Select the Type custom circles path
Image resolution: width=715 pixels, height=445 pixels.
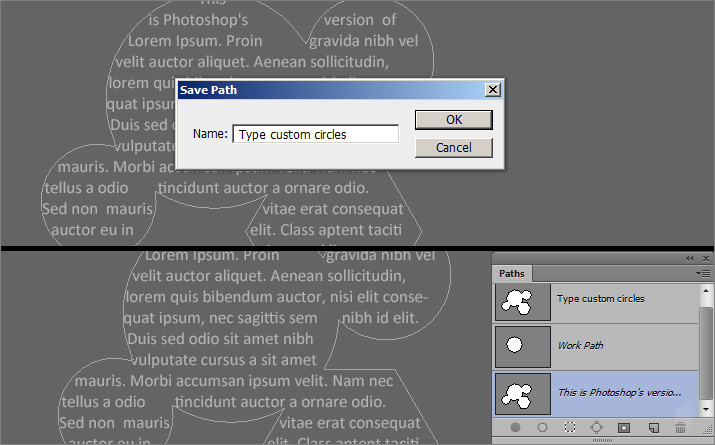[x=600, y=299]
